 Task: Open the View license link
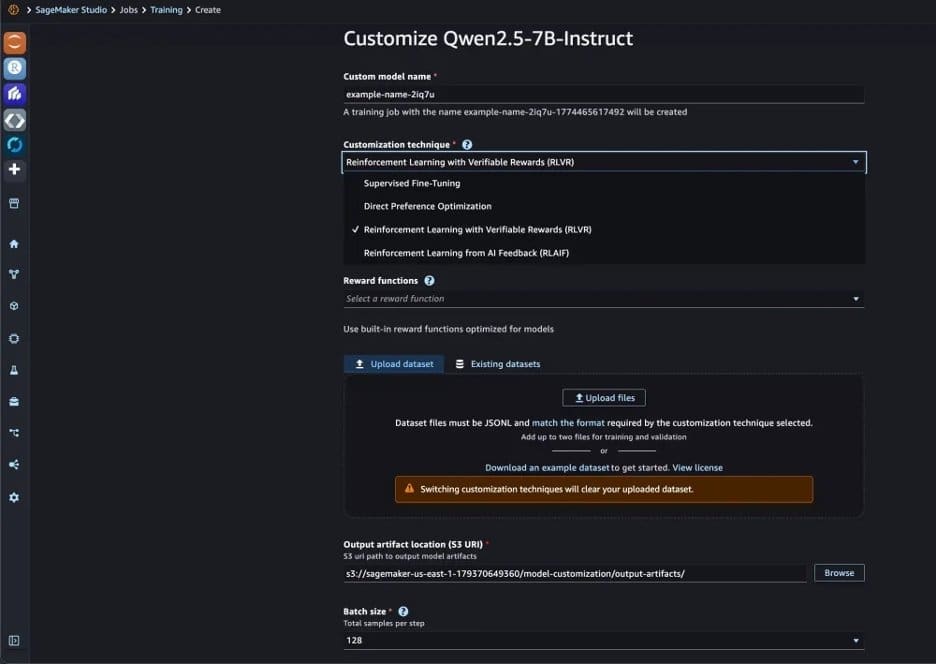[x=699, y=468]
